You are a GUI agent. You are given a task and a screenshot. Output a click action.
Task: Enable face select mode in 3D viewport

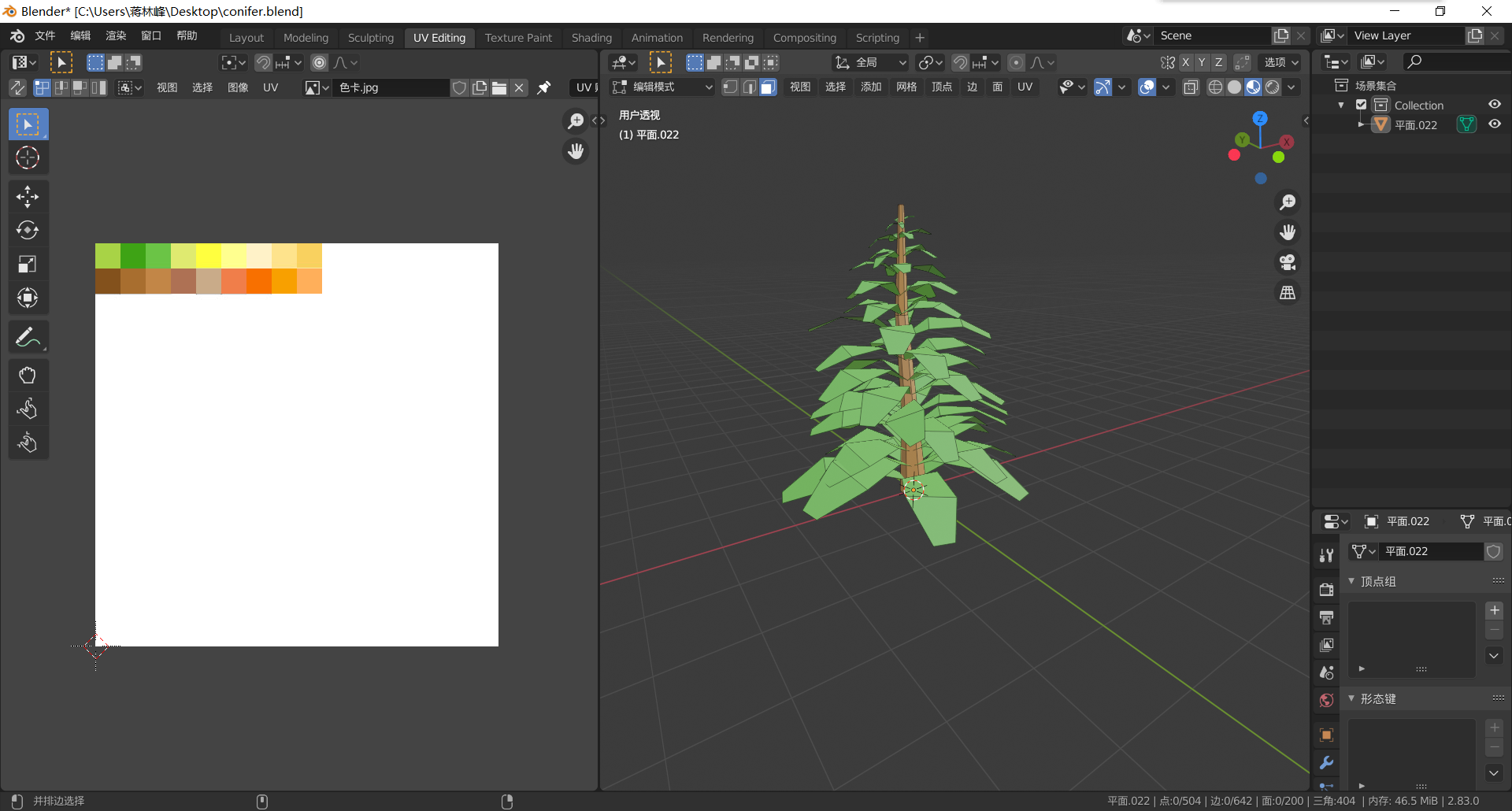pos(768,87)
